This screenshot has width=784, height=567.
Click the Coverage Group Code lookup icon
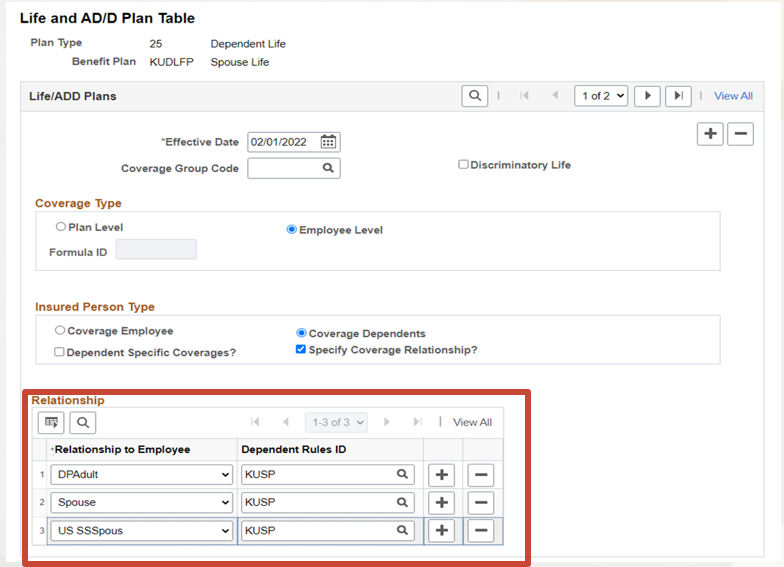tap(328, 169)
